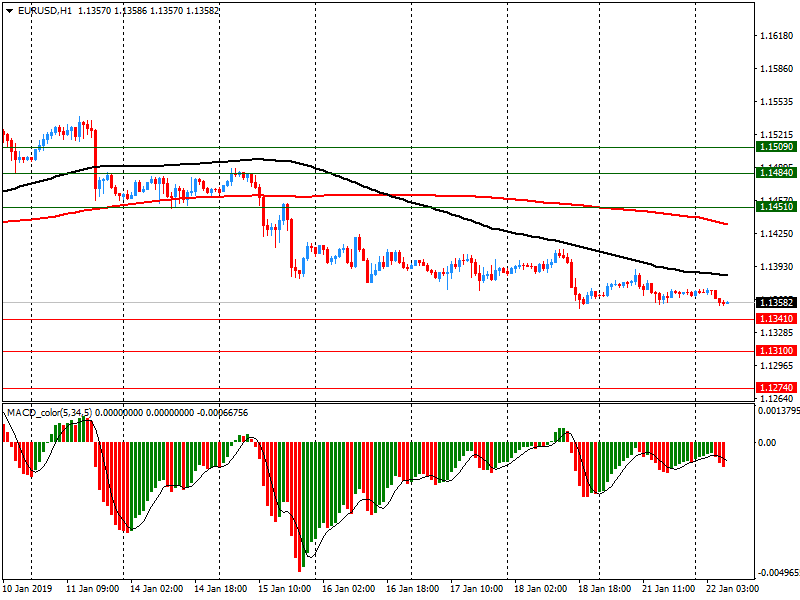Click the 1.13930 price scale value
The height and width of the screenshot is (600, 800).
777,267
